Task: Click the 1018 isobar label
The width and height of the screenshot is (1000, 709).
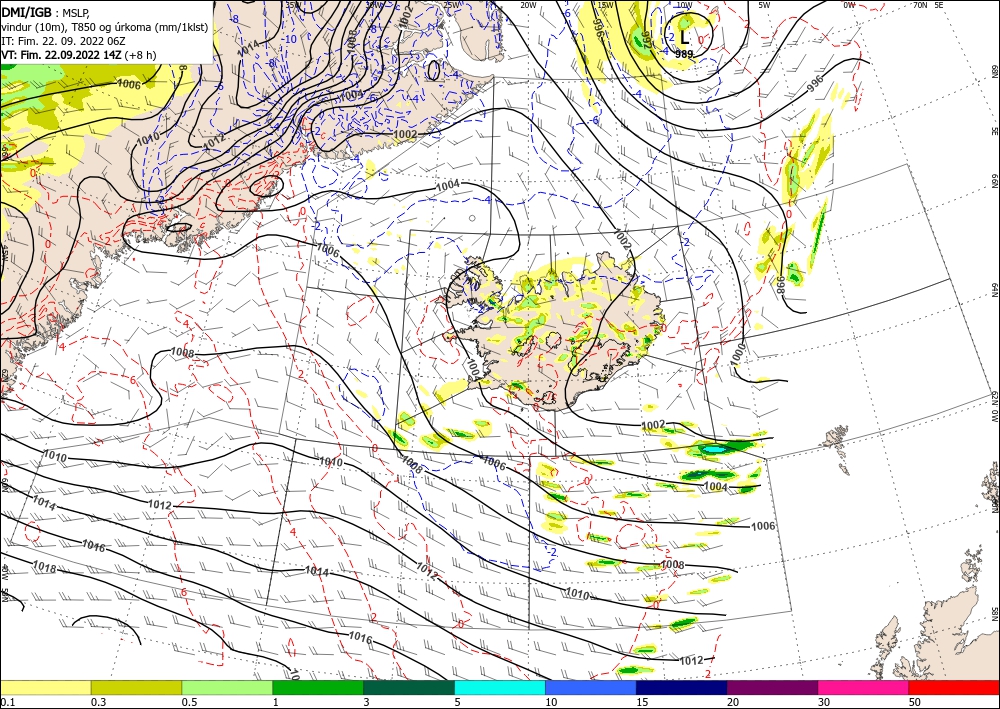Action: point(44,566)
